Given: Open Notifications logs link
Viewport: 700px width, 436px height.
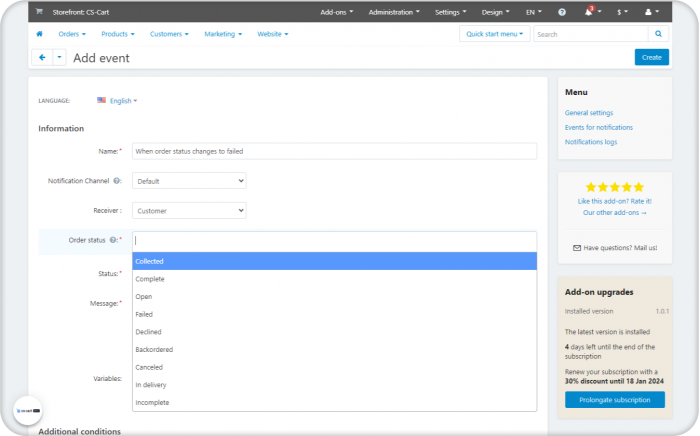Looking at the screenshot, I should [x=591, y=142].
